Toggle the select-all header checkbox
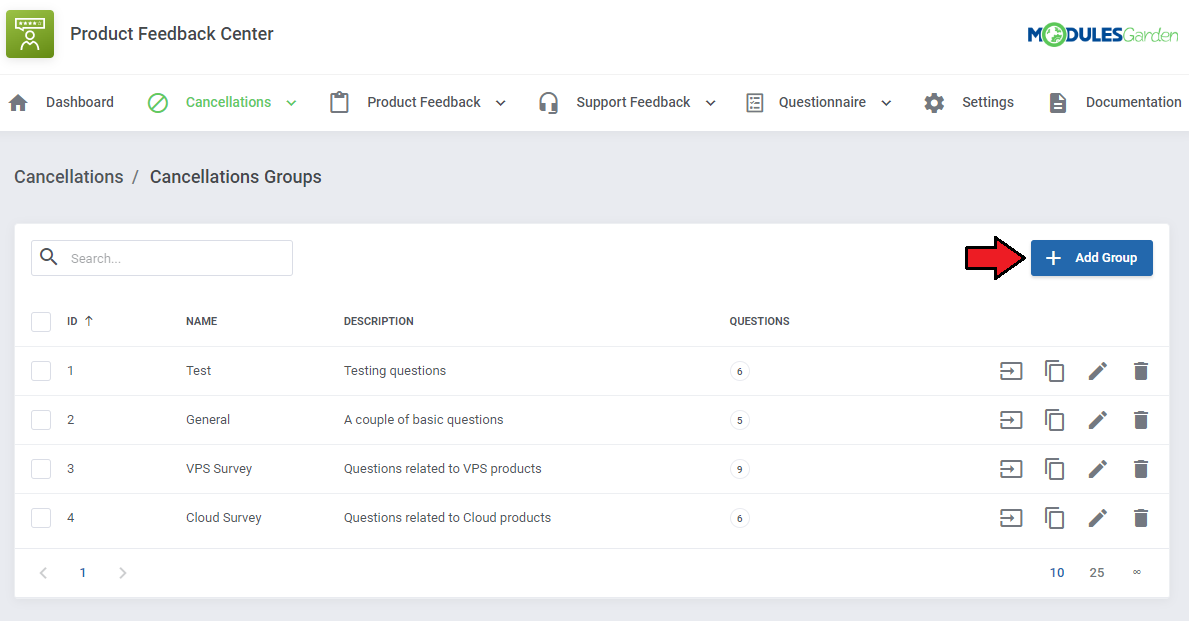The height and width of the screenshot is (621, 1189). pos(41,321)
